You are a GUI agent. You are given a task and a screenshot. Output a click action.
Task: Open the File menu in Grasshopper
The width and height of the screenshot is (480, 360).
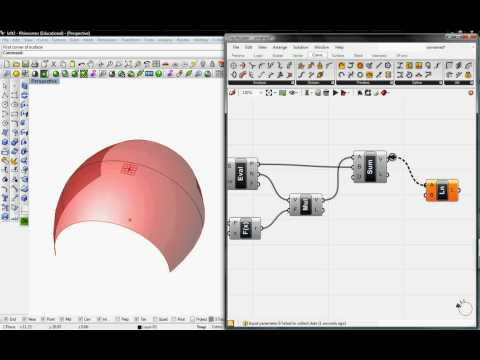point(236,47)
